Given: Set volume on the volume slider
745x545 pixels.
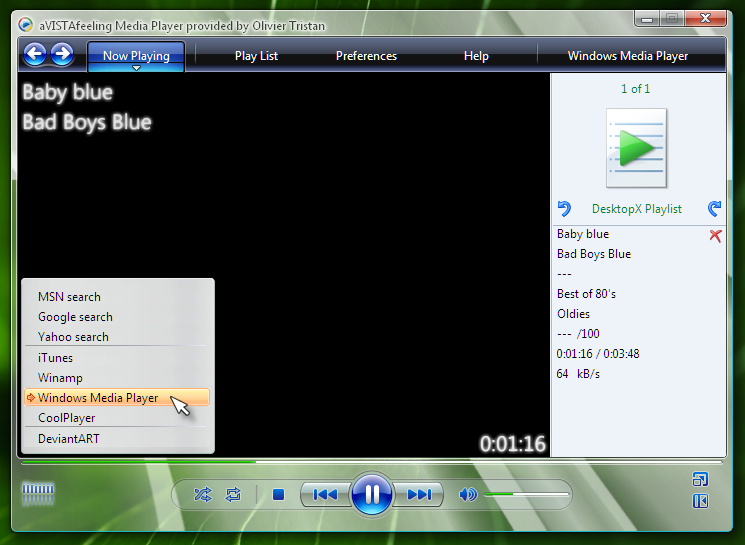Looking at the screenshot, I should point(527,495).
